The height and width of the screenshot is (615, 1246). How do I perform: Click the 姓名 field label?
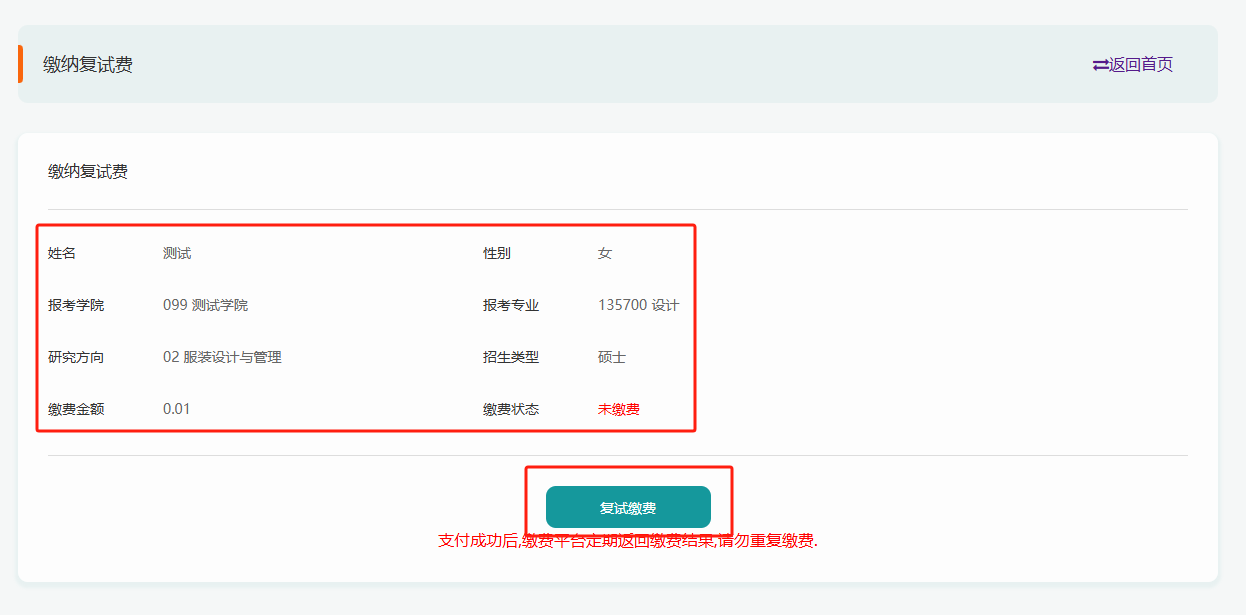(62, 253)
